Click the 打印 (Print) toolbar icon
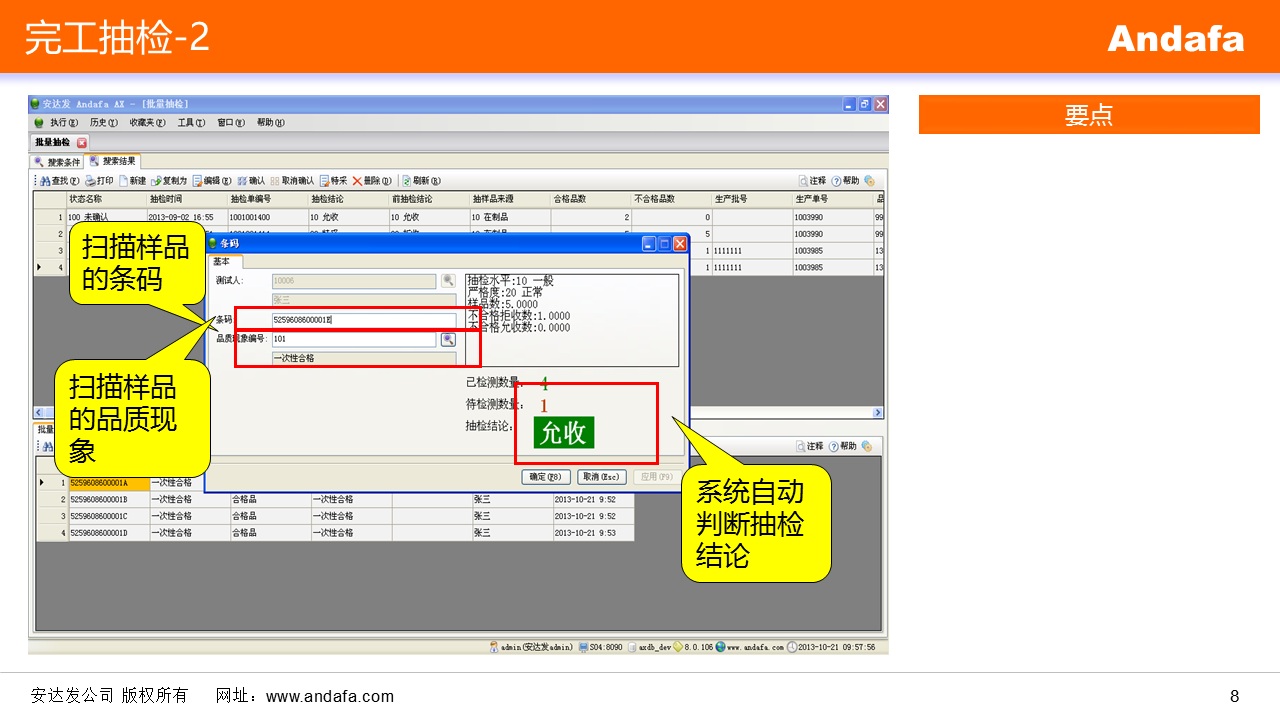The image size is (1280, 720). pos(90,181)
